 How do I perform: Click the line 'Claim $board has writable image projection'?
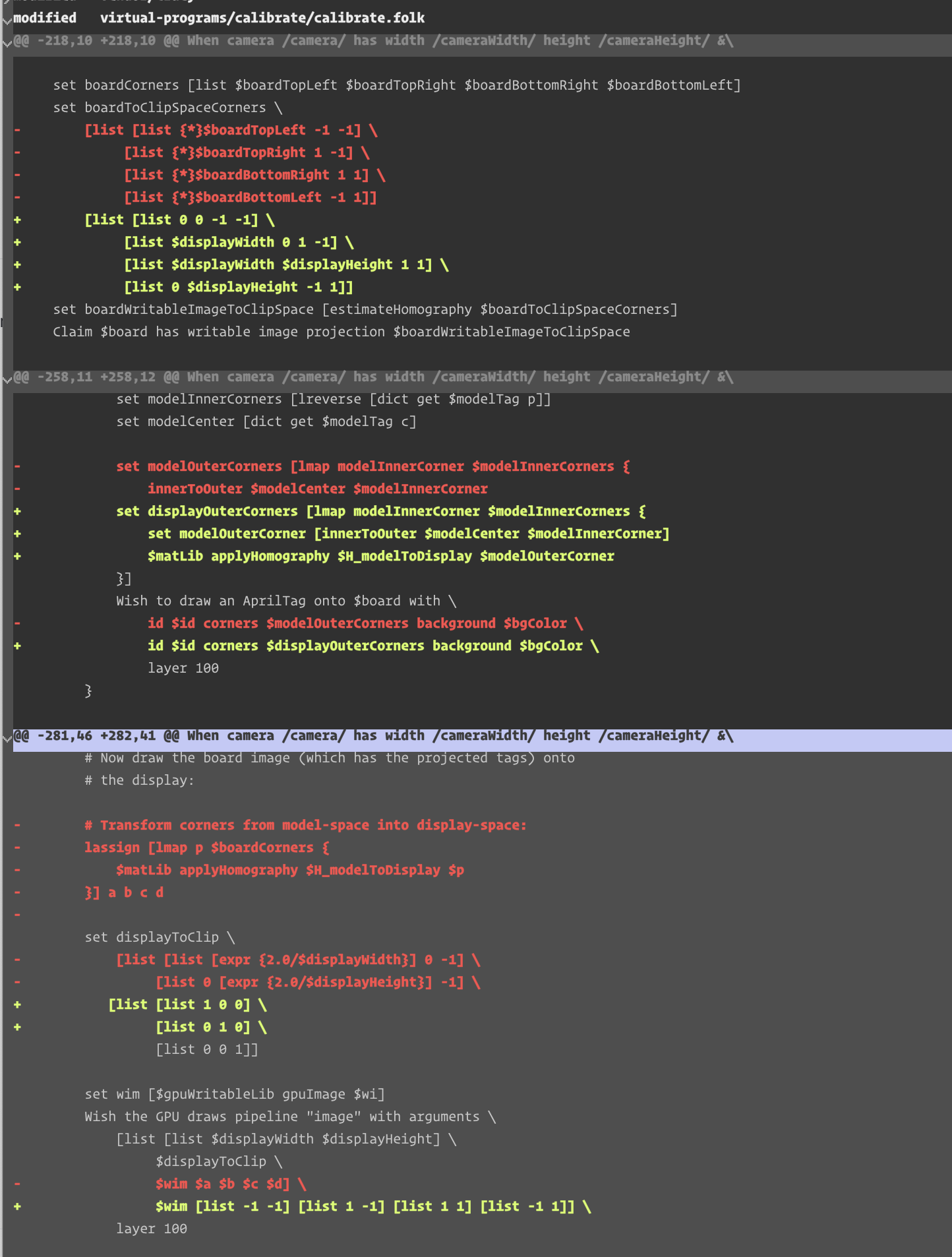(x=342, y=332)
